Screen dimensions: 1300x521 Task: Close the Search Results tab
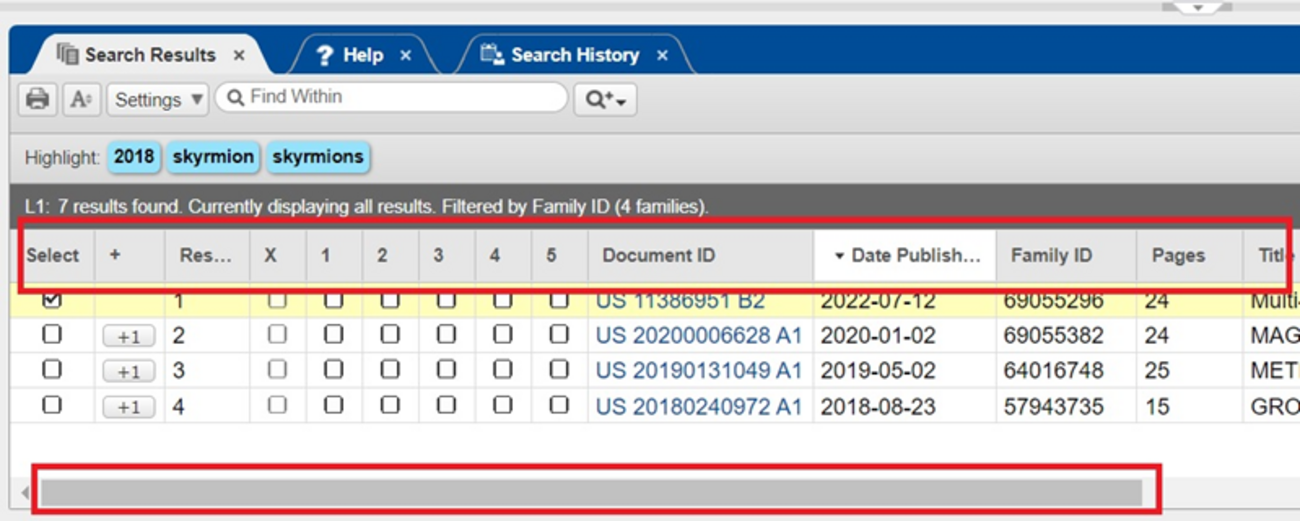(238, 55)
